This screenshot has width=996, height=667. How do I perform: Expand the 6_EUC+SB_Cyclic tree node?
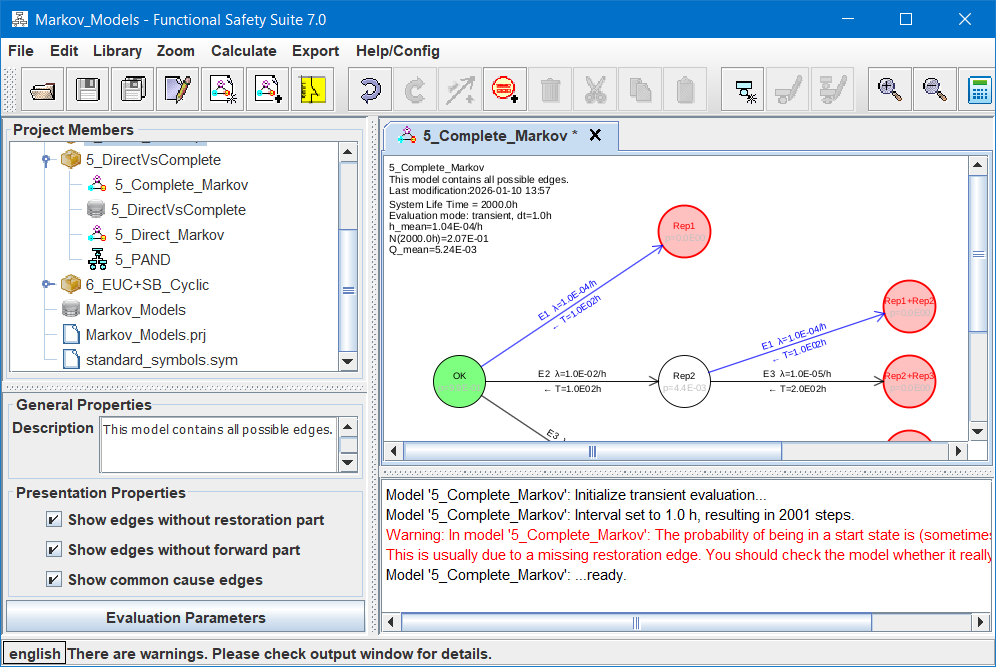click(x=46, y=285)
